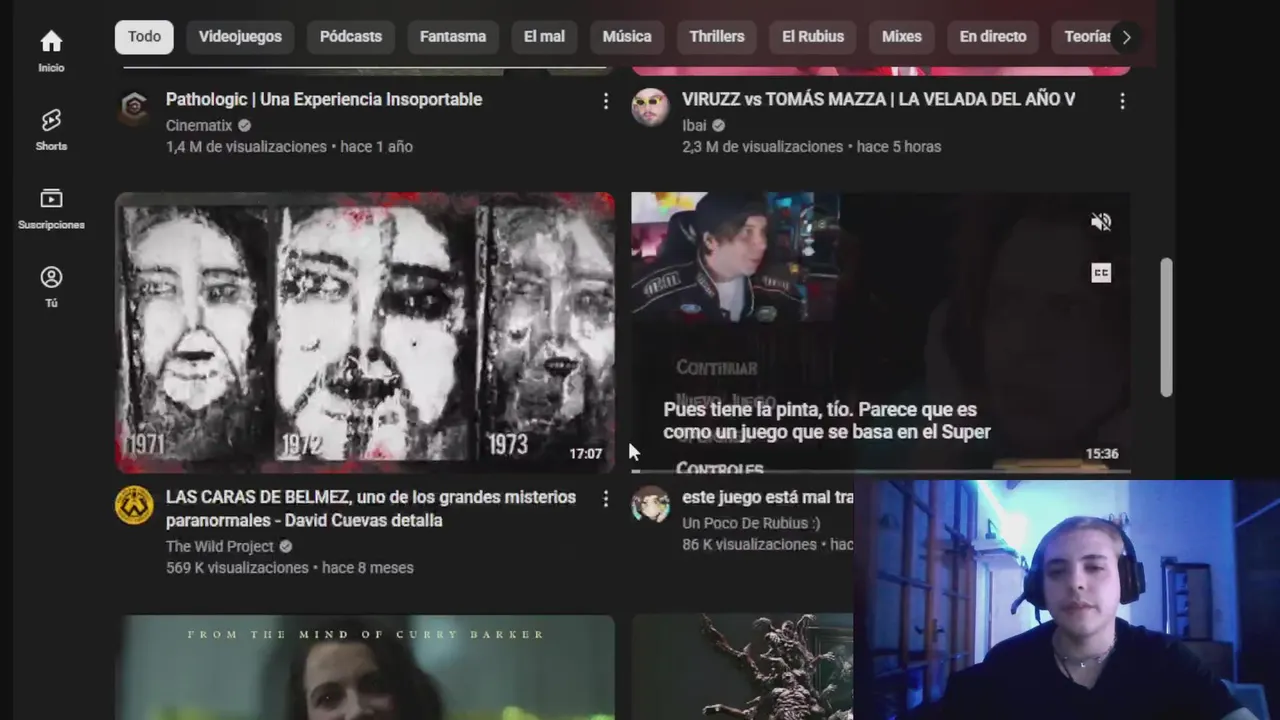1280x720 pixels.
Task: Open VIRUZZ vs TOMÁS MAZZA video title
Action: point(879,99)
